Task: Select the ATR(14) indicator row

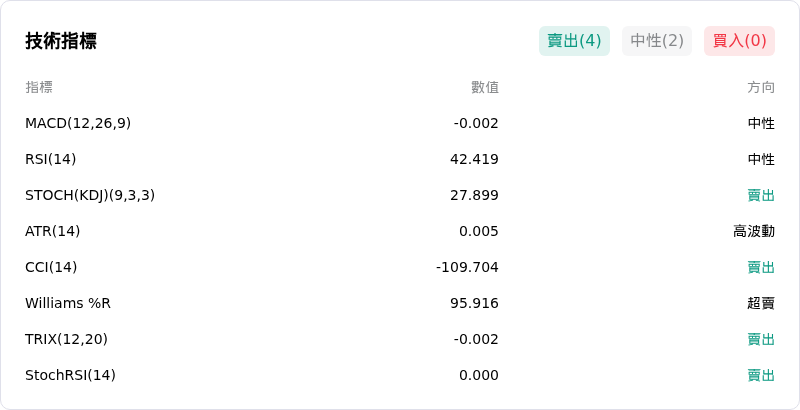Action: (x=400, y=232)
